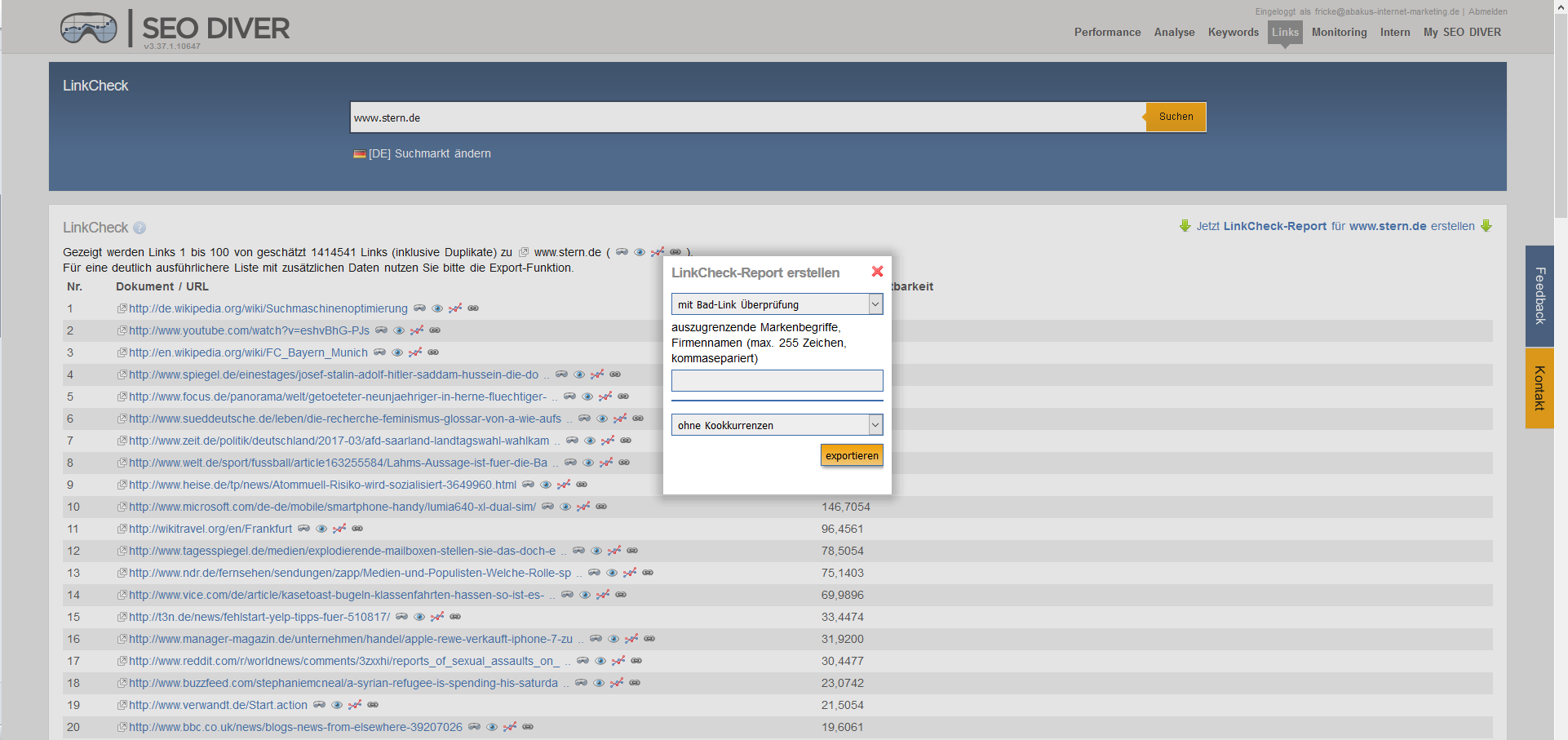Viewport: 1568px width, 740px height.
Task: Click 'Jetzt LinkCheck-Report für www.stern.de erstellen' link
Action: tap(1335, 226)
